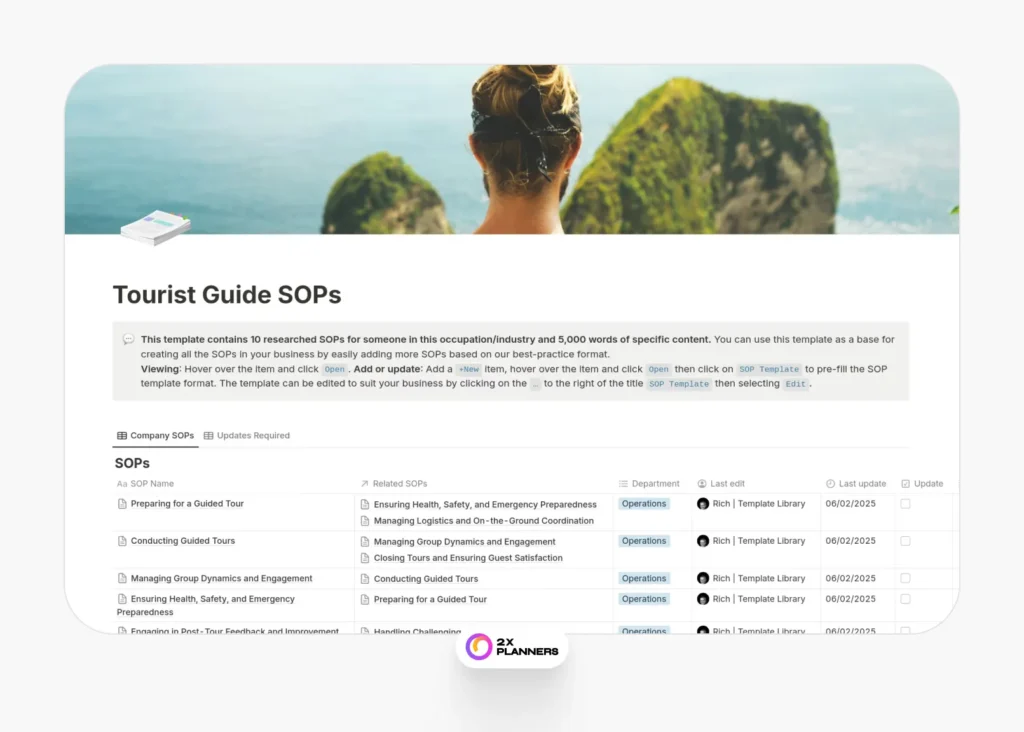Click the list icon on Department column

click(x=623, y=484)
